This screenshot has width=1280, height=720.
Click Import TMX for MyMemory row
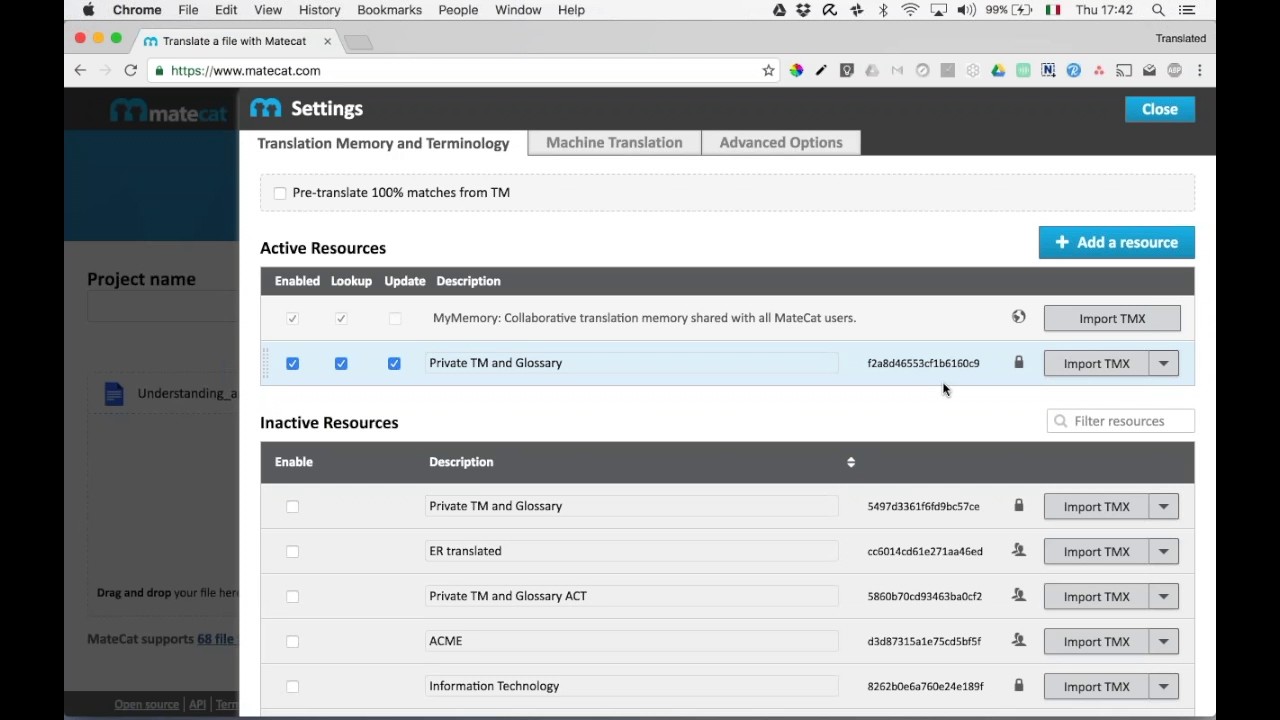click(x=1112, y=318)
